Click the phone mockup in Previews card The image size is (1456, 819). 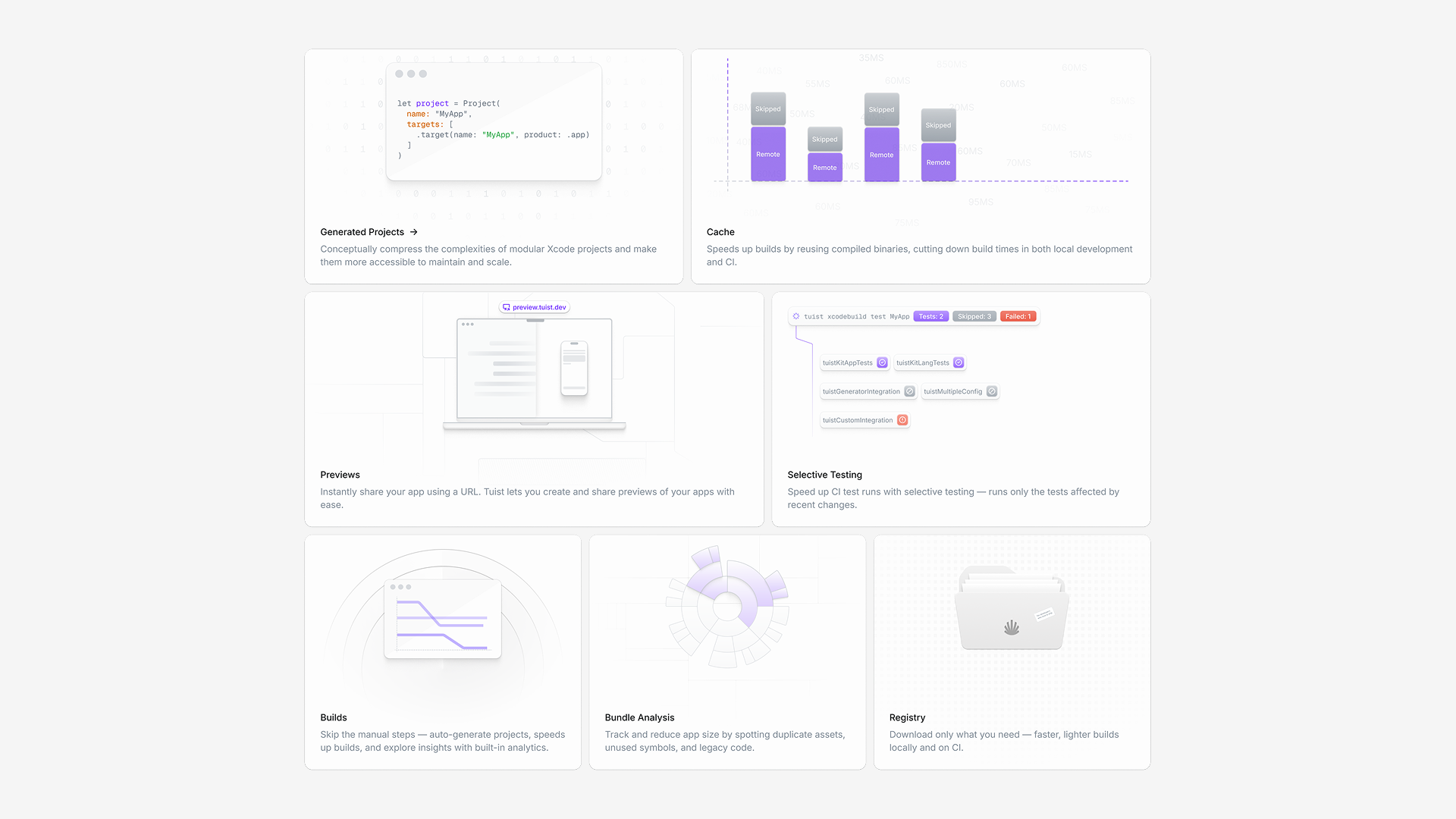tap(574, 368)
